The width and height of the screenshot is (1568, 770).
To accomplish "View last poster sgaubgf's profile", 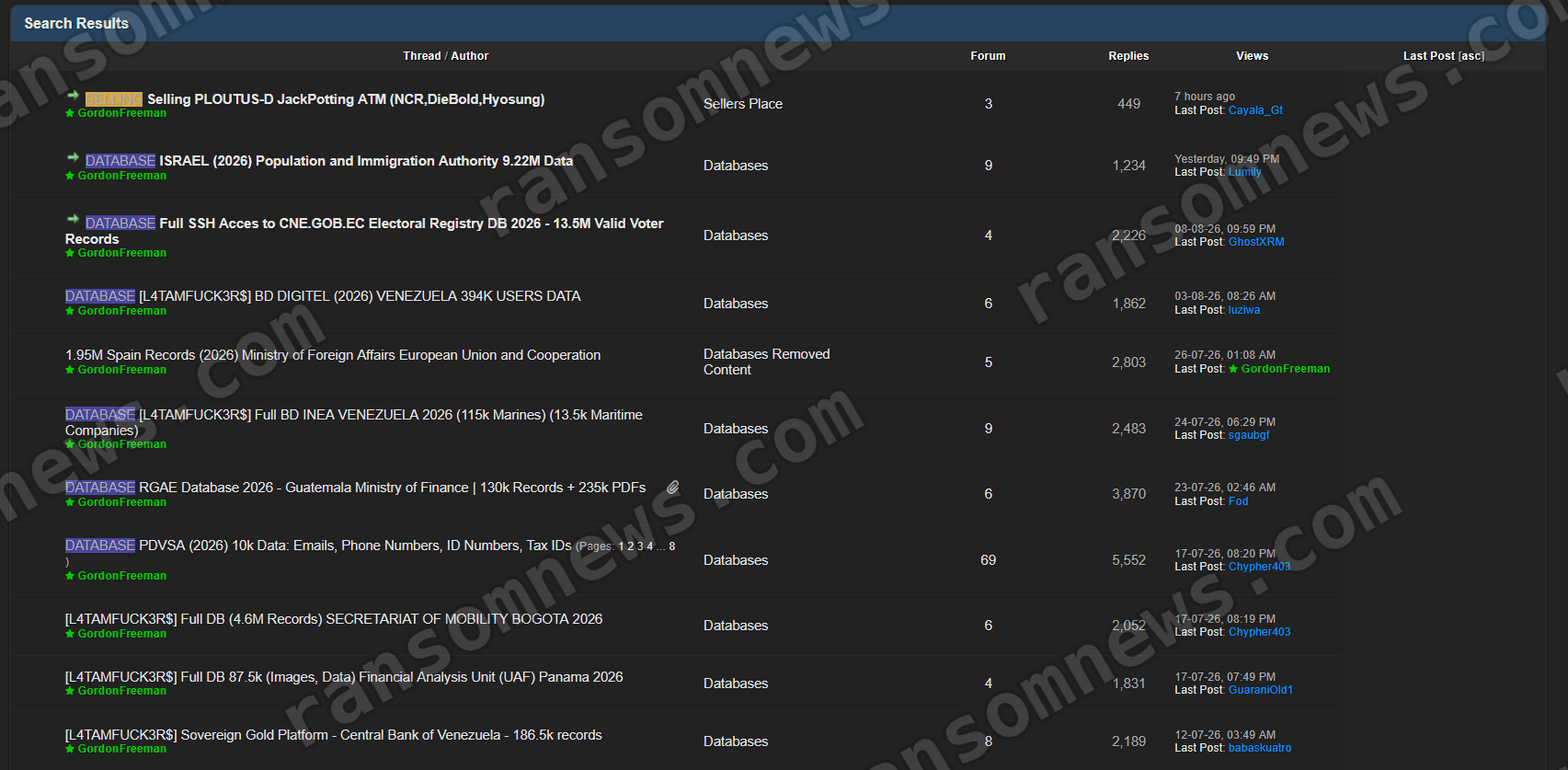I will [x=1249, y=435].
